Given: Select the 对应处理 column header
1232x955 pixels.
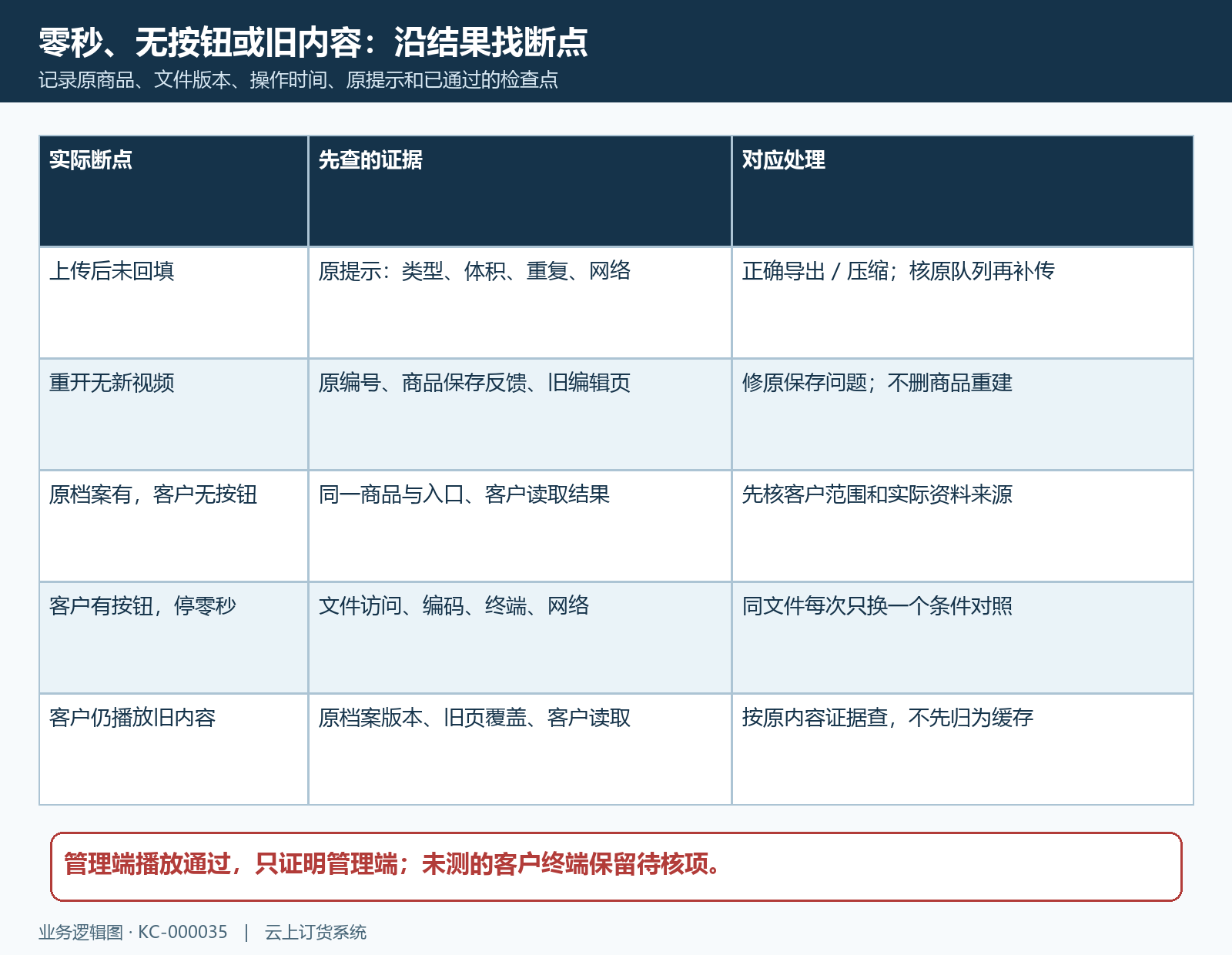Looking at the screenshot, I should click(x=962, y=191).
